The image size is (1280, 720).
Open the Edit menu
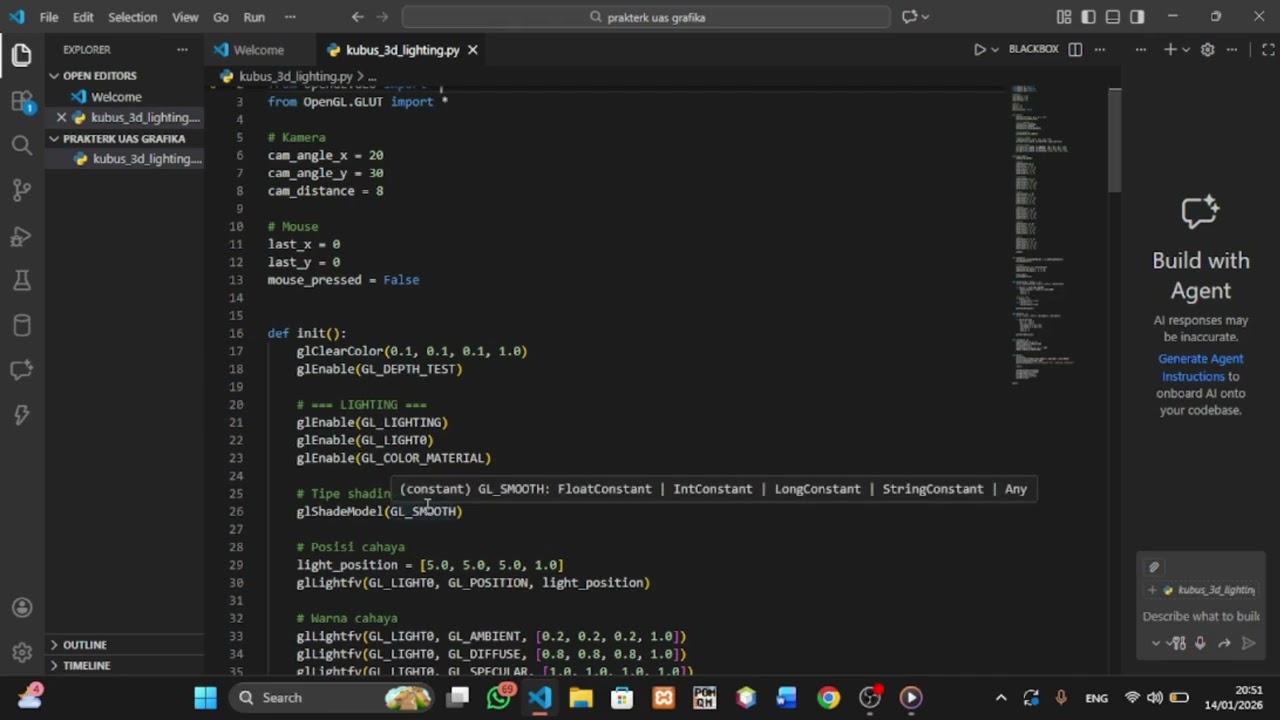pyautogui.click(x=83, y=17)
